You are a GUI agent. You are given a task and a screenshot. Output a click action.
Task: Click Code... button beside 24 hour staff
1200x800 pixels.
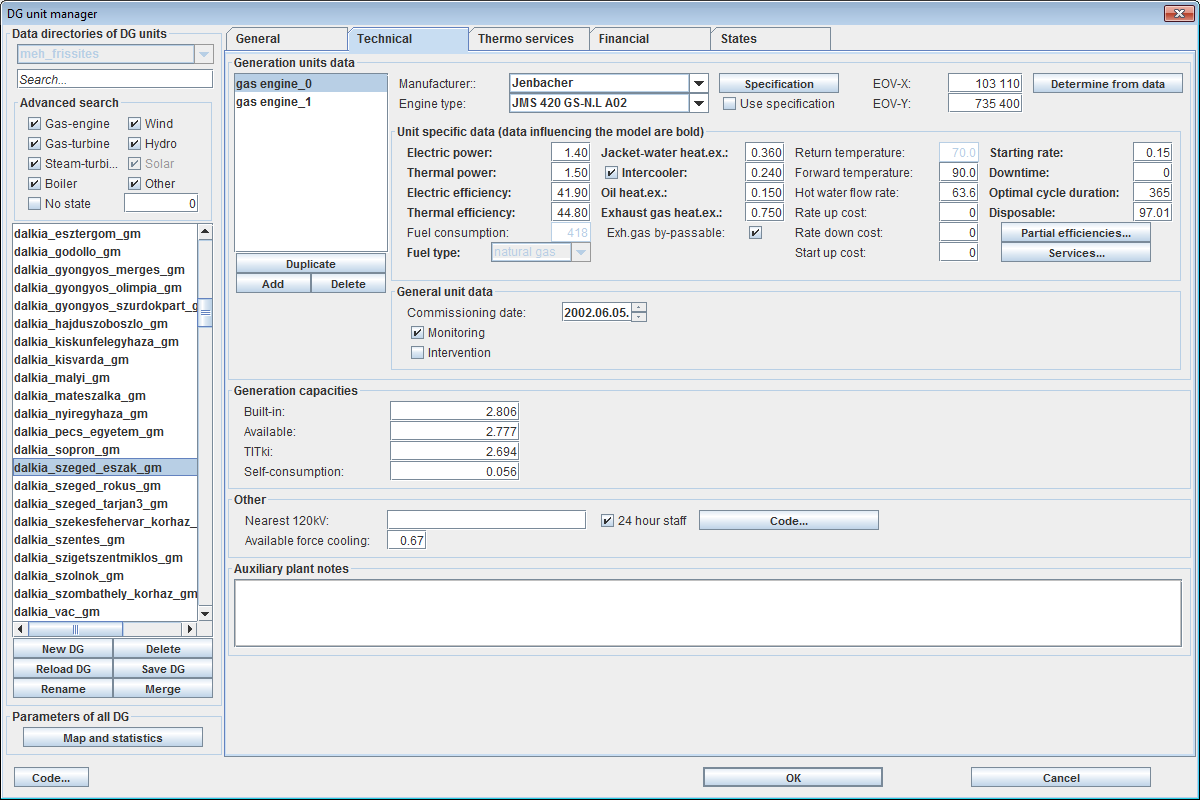[x=789, y=521]
